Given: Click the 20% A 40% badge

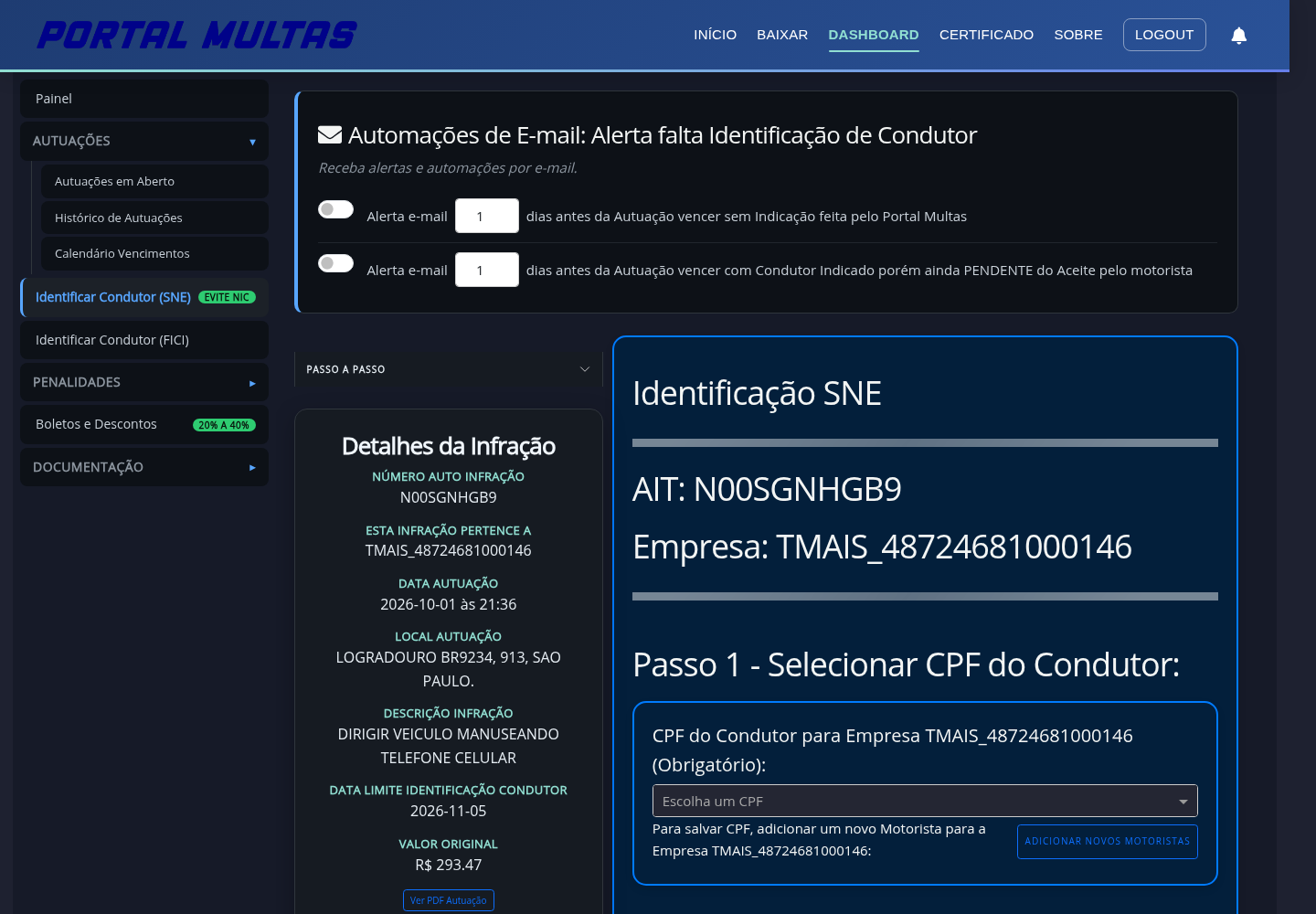Looking at the screenshot, I should tap(224, 425).
